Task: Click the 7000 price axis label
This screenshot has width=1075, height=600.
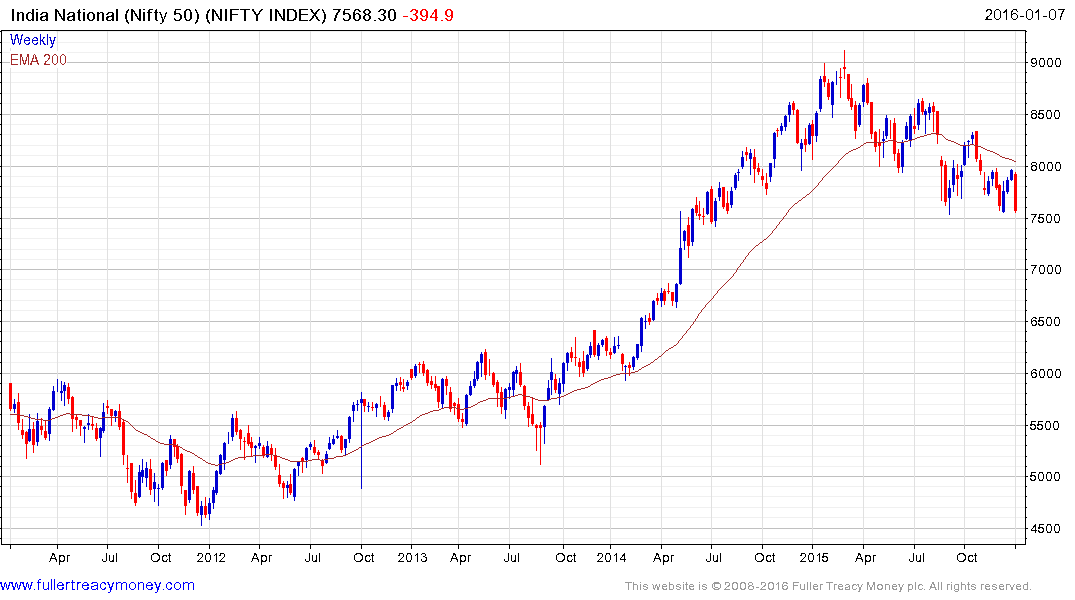Action: [1046, 269]
